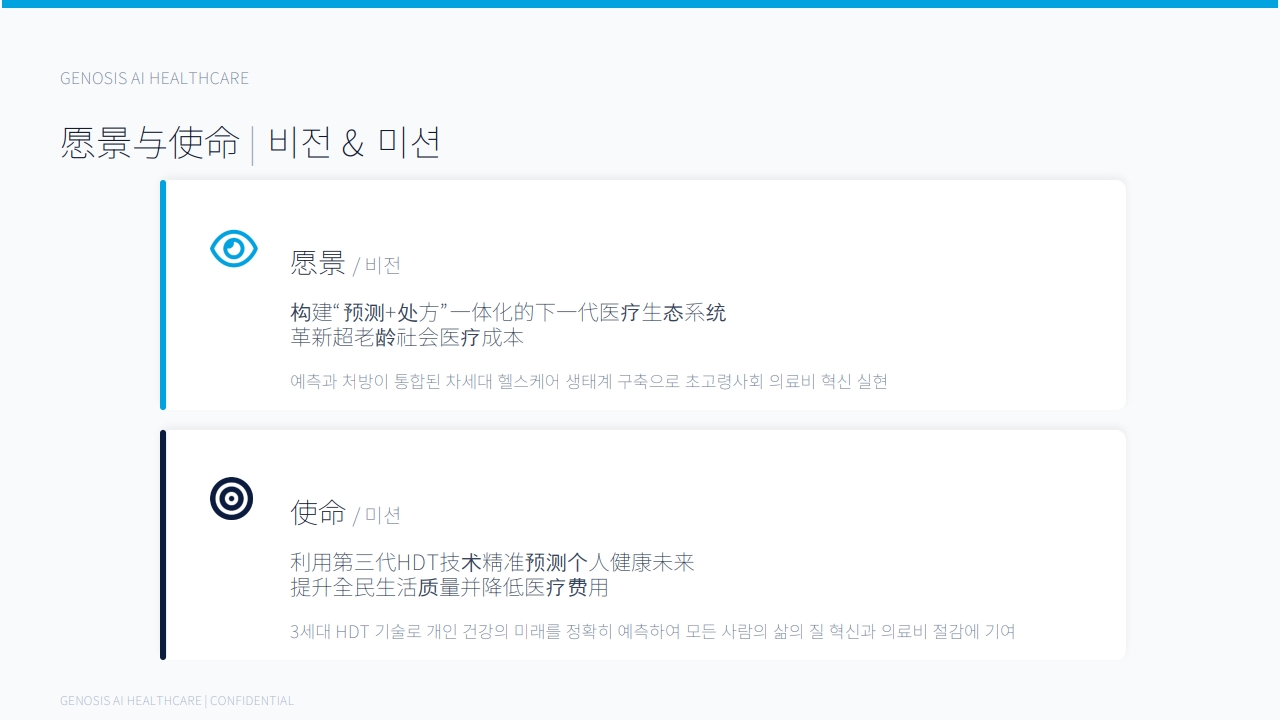The width and height of the screenshot is (1280, 720).
Task: Click the slide title 愿景与使命
Action: pyautogui.click(x=150, y=143)
